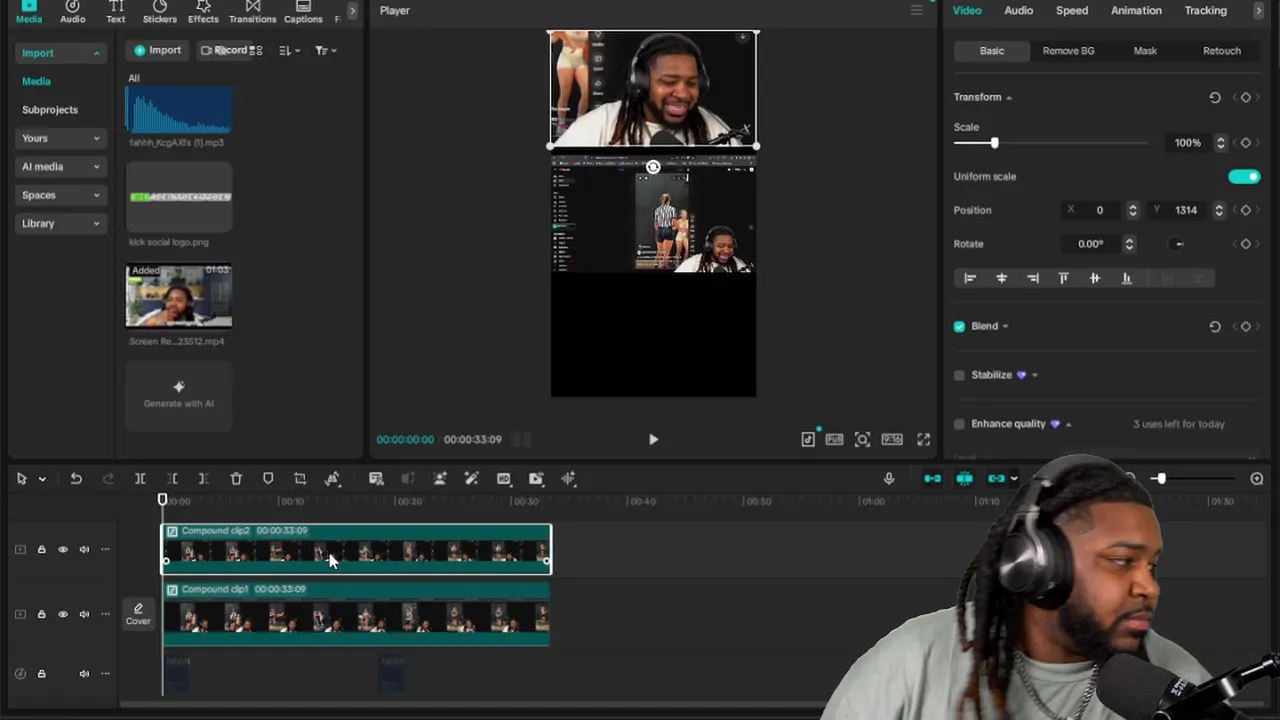Expand the Yours sidebar section

coord(60,138)
